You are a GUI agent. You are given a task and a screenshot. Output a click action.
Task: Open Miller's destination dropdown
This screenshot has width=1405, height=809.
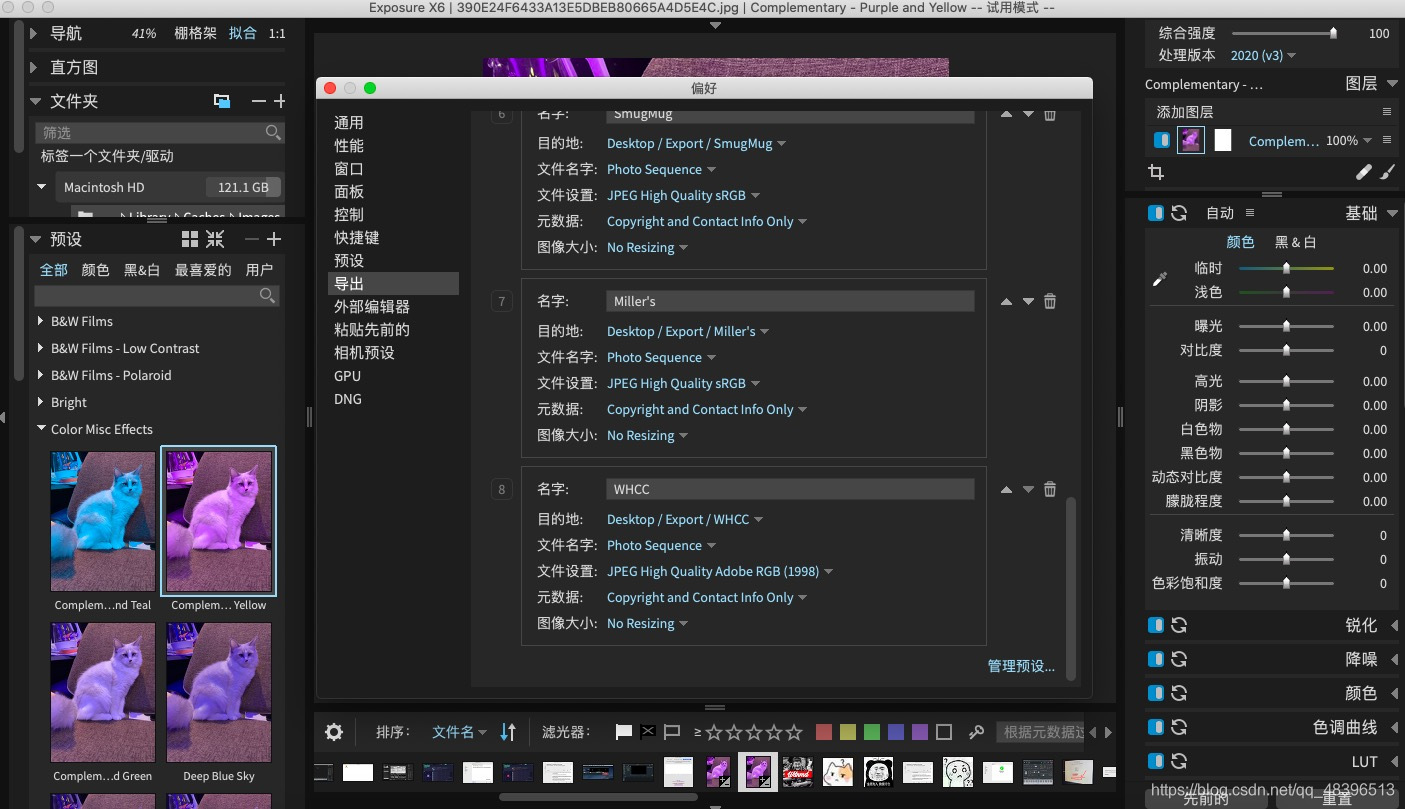point(688,331)
